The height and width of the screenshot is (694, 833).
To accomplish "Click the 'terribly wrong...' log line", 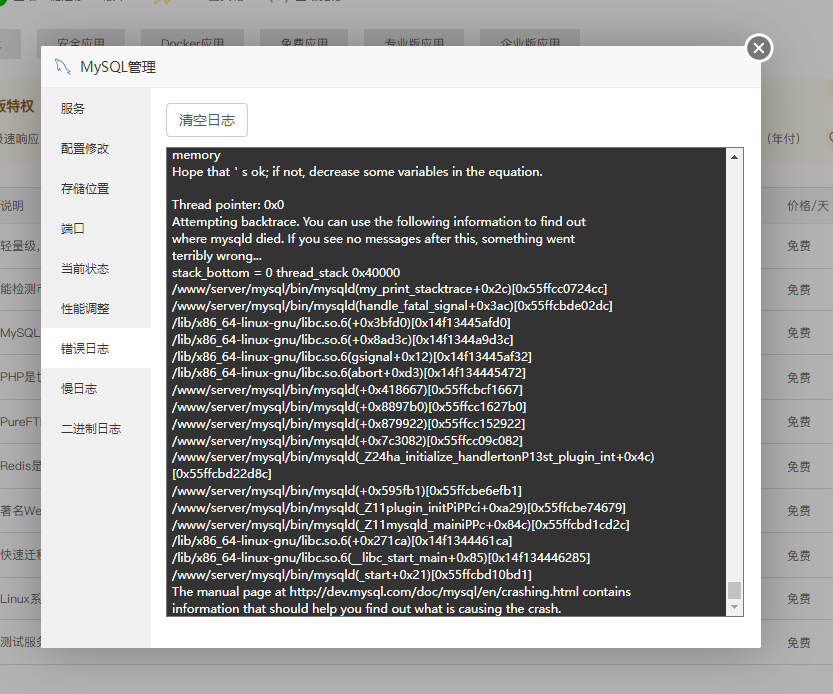I will point(217,256).
